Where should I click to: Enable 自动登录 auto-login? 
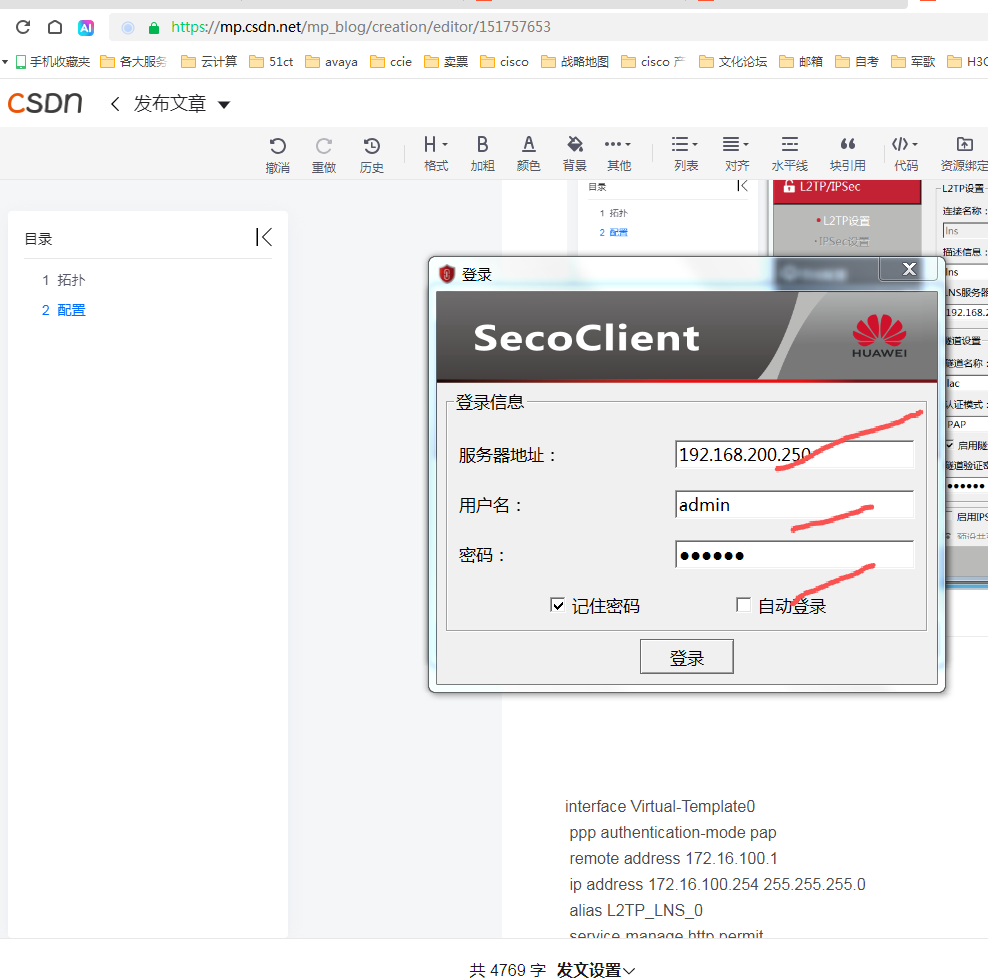pos(743,604)
